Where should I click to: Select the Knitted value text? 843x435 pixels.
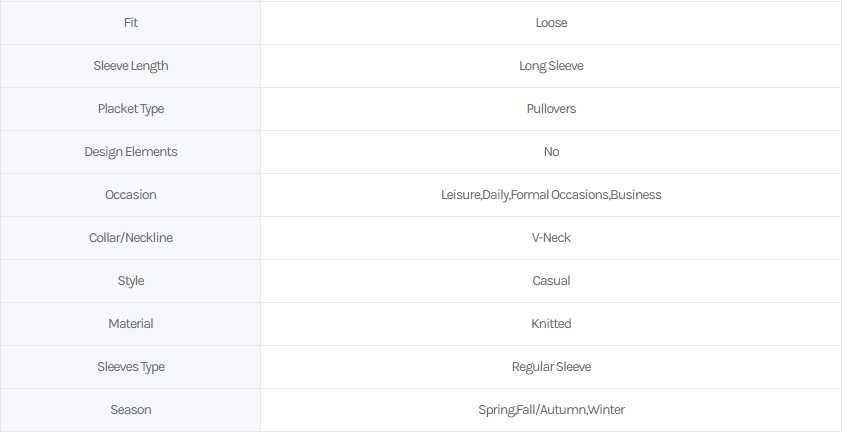[x=551, y=324]
